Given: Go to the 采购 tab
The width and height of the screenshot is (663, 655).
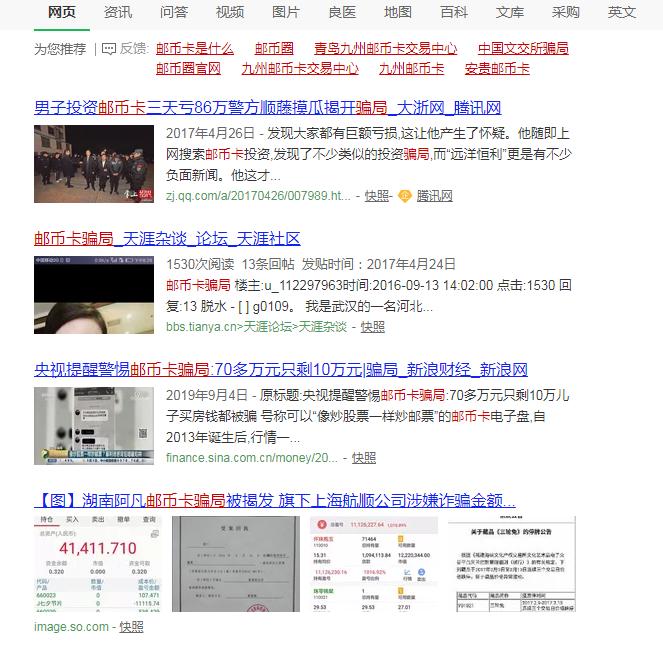Looking at the screenshot, I should [566, 12].
